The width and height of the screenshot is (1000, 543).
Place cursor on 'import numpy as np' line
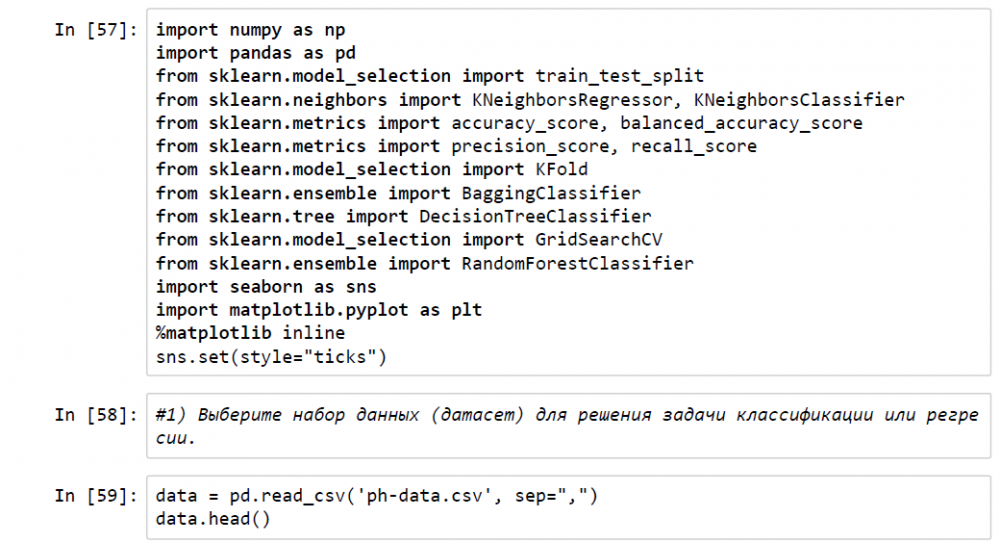pos(251,30)
